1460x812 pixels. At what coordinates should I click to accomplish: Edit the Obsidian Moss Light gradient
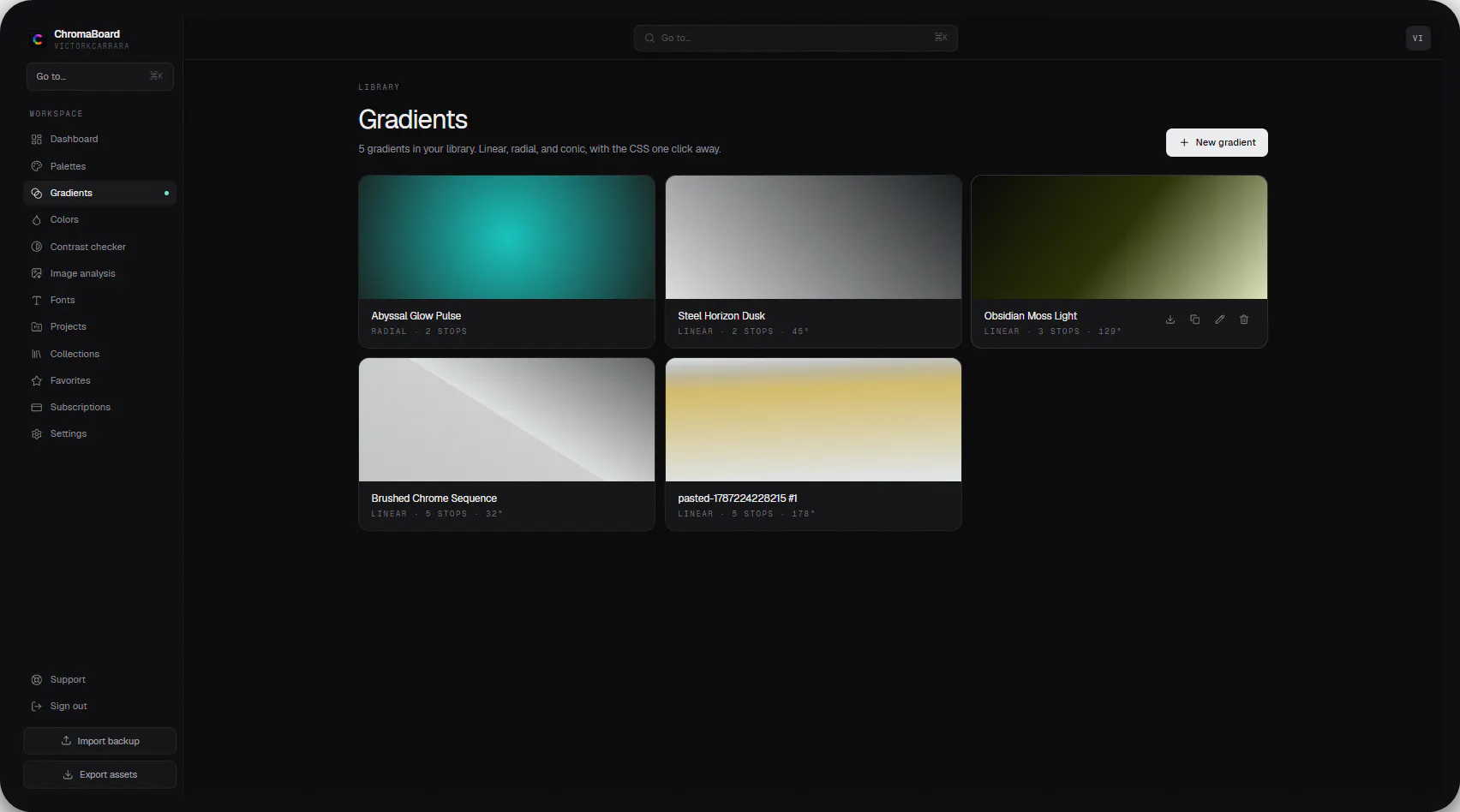tap(1219, 319)
